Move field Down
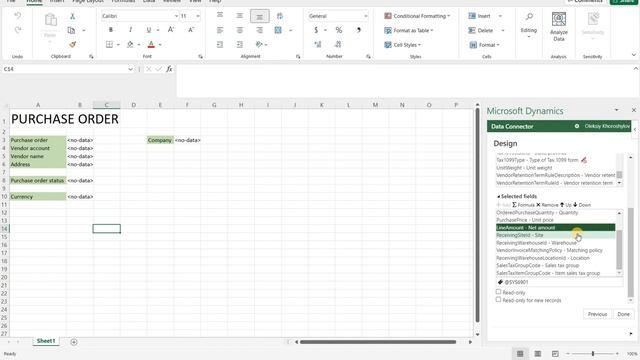The width and height of the screenshot is (640, 360). click(x=582, y=204)
